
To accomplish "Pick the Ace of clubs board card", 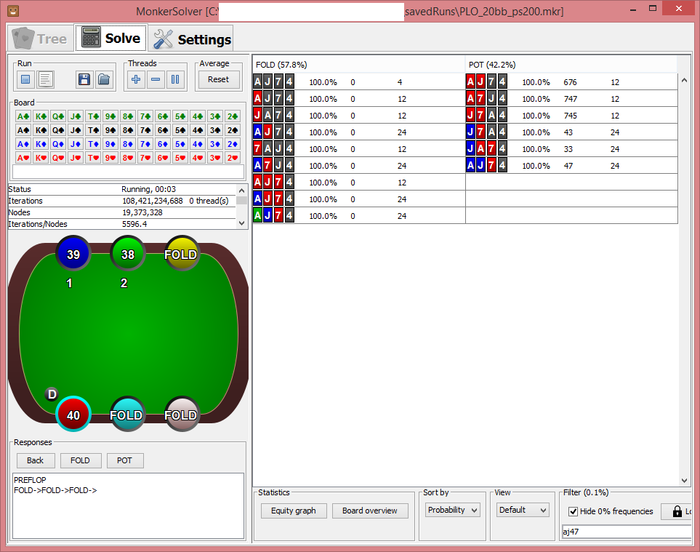I will pyautogui.click(x=23, y=117).
